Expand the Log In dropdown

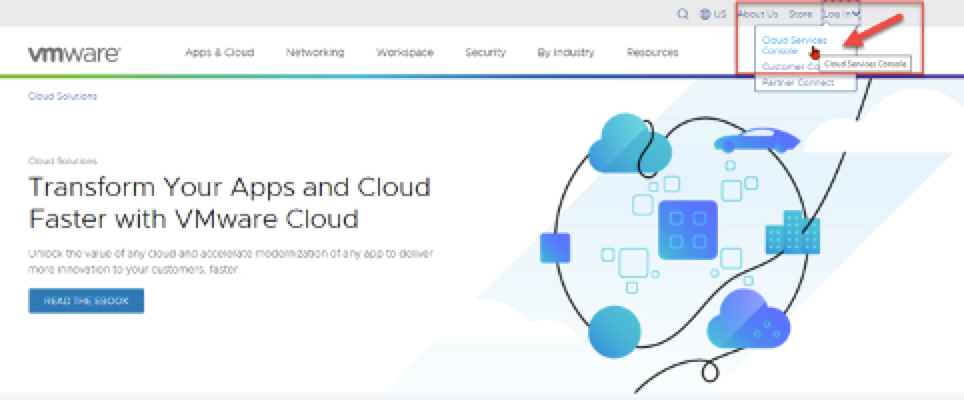tap(841, 14)
